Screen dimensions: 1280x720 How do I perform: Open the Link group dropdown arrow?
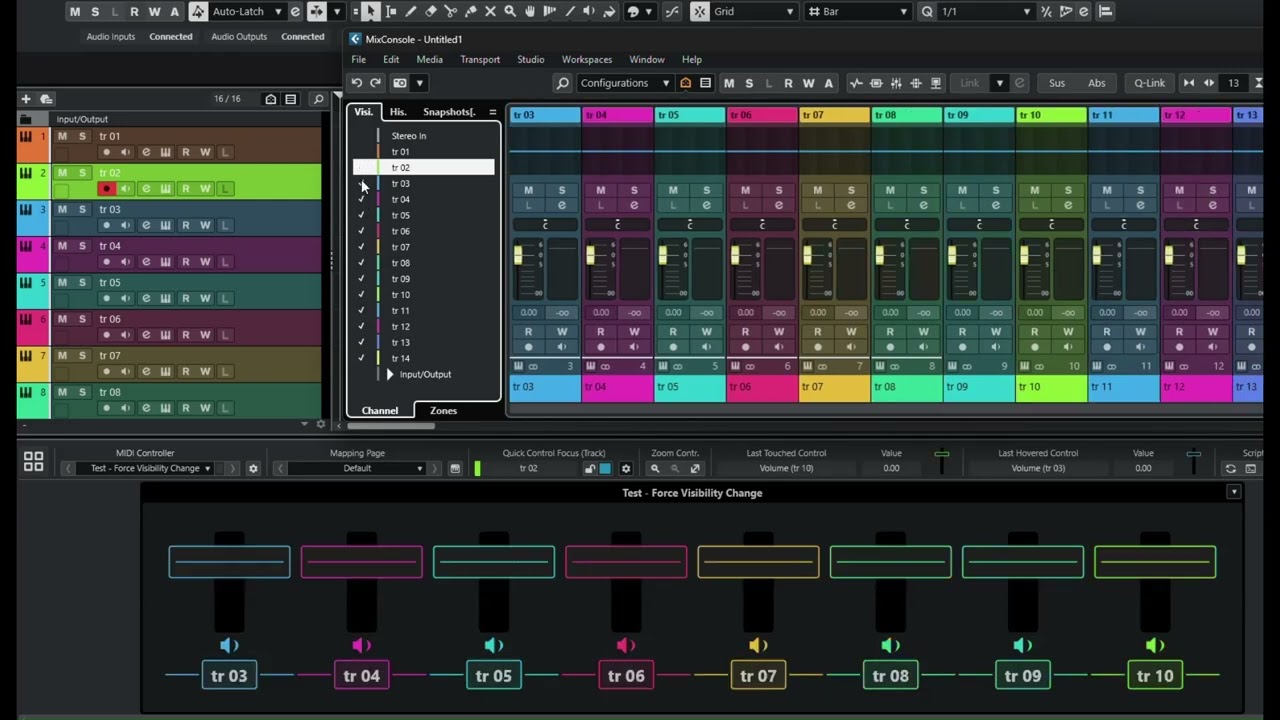pyautogui.click(x=999, y=83)
